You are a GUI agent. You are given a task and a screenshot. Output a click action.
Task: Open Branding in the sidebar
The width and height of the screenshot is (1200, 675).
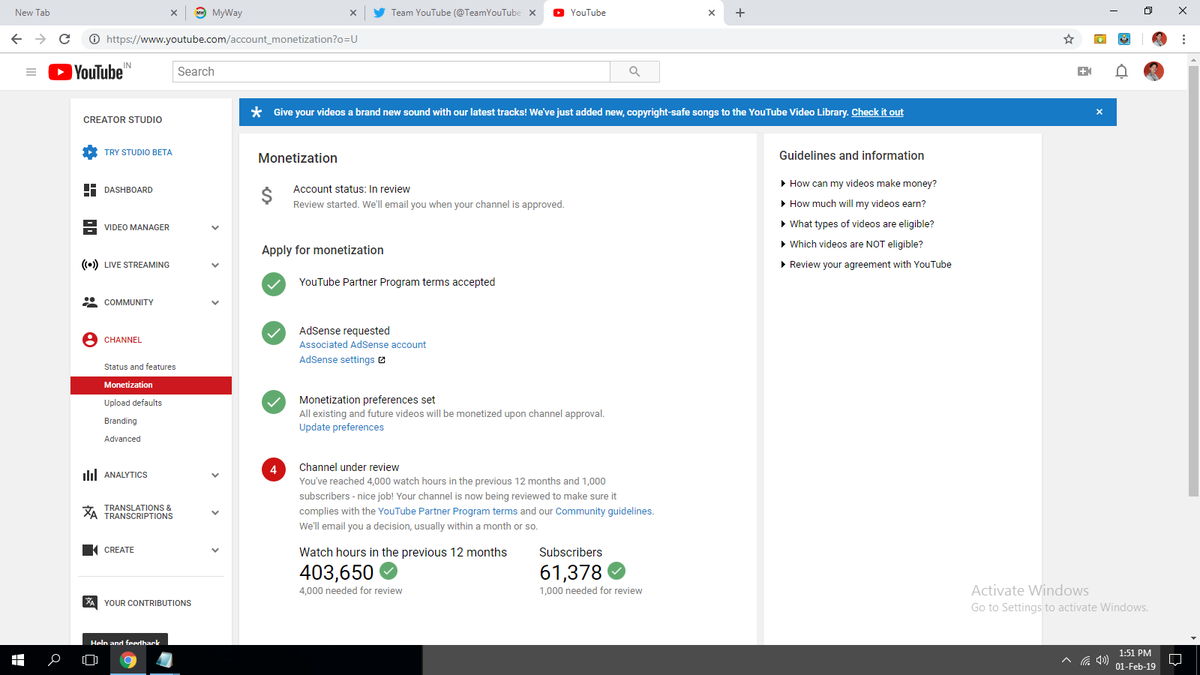point(121,421)
